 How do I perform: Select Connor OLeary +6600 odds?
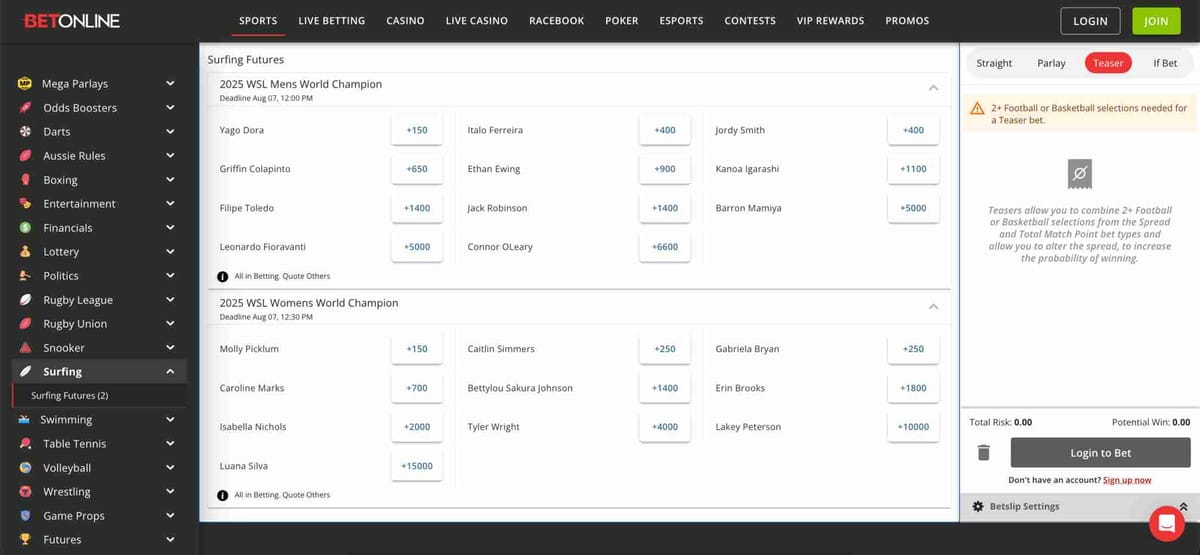[665, 247]
